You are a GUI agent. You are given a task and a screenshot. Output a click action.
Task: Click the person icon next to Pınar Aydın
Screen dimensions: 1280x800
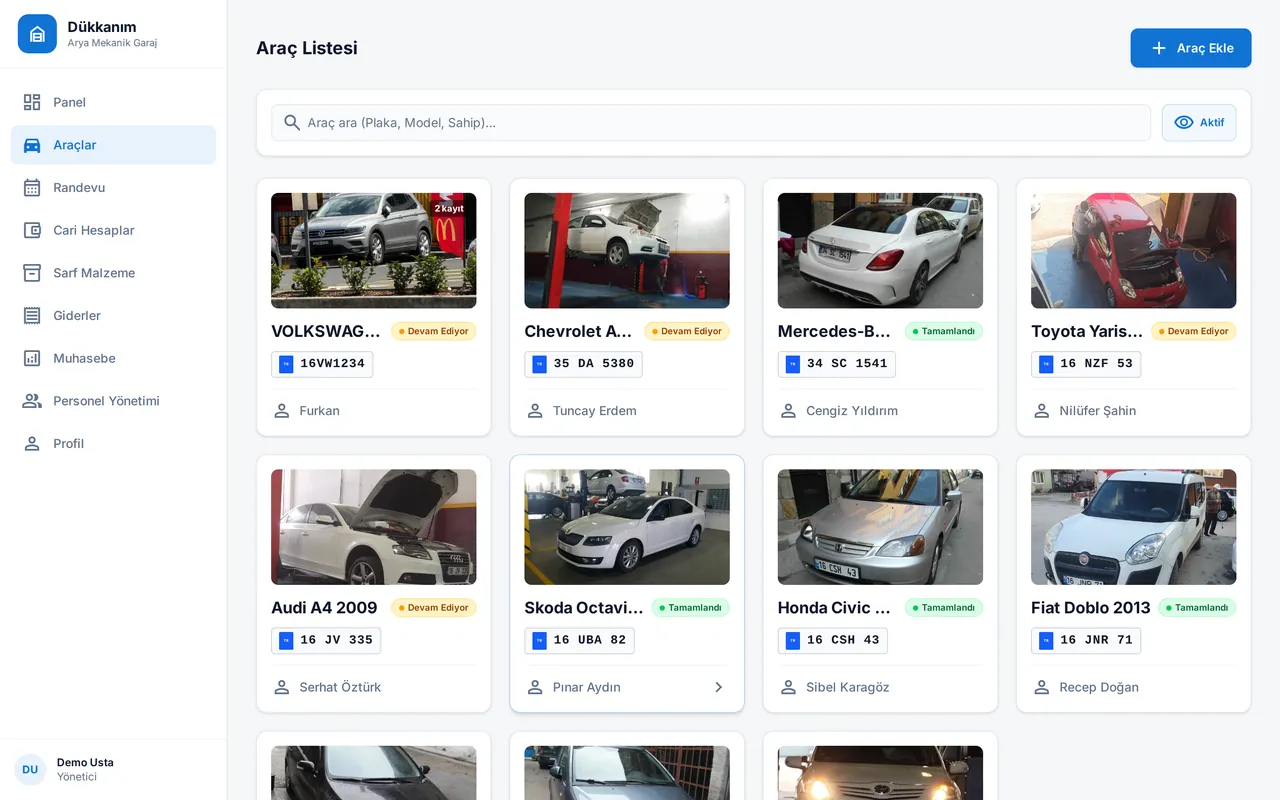535,687
